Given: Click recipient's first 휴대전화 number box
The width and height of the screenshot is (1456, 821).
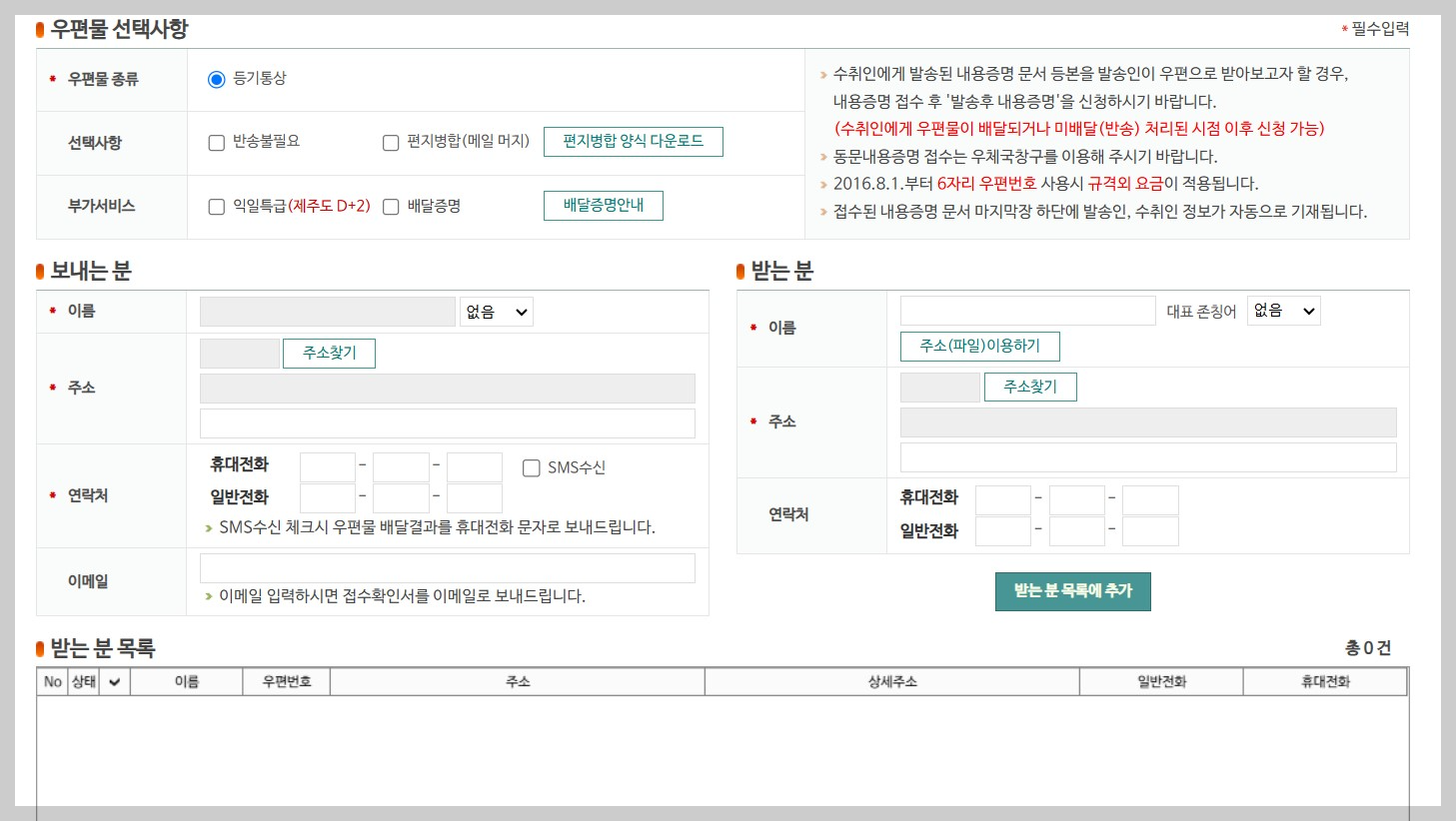Looking at the screenshot, I should click(1002, 499).
